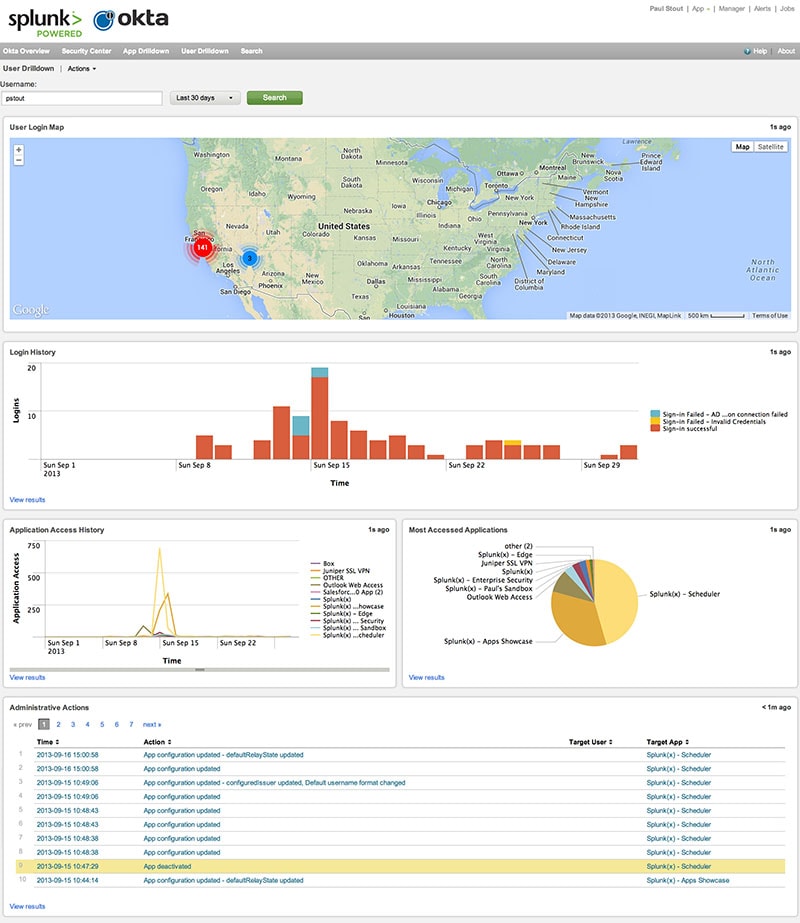Sort table by Target App column
The height and width of the screenshot is (923, 800).
point(668,742)
